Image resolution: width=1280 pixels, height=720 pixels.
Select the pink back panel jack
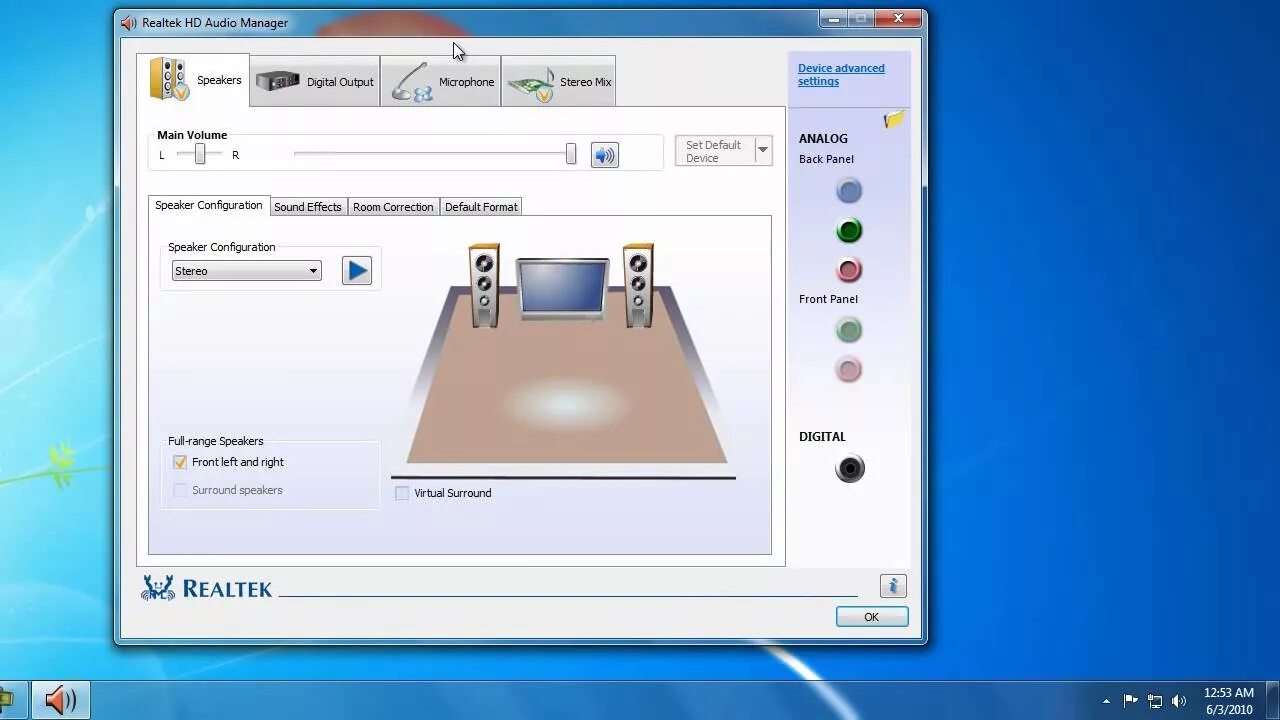coord(849,270)
